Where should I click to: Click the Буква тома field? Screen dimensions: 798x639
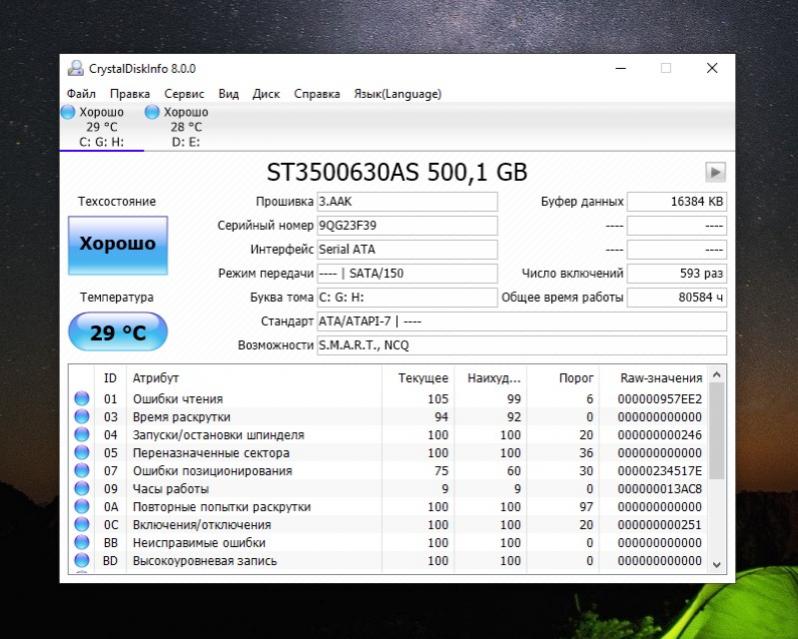[x=407, y=297]
